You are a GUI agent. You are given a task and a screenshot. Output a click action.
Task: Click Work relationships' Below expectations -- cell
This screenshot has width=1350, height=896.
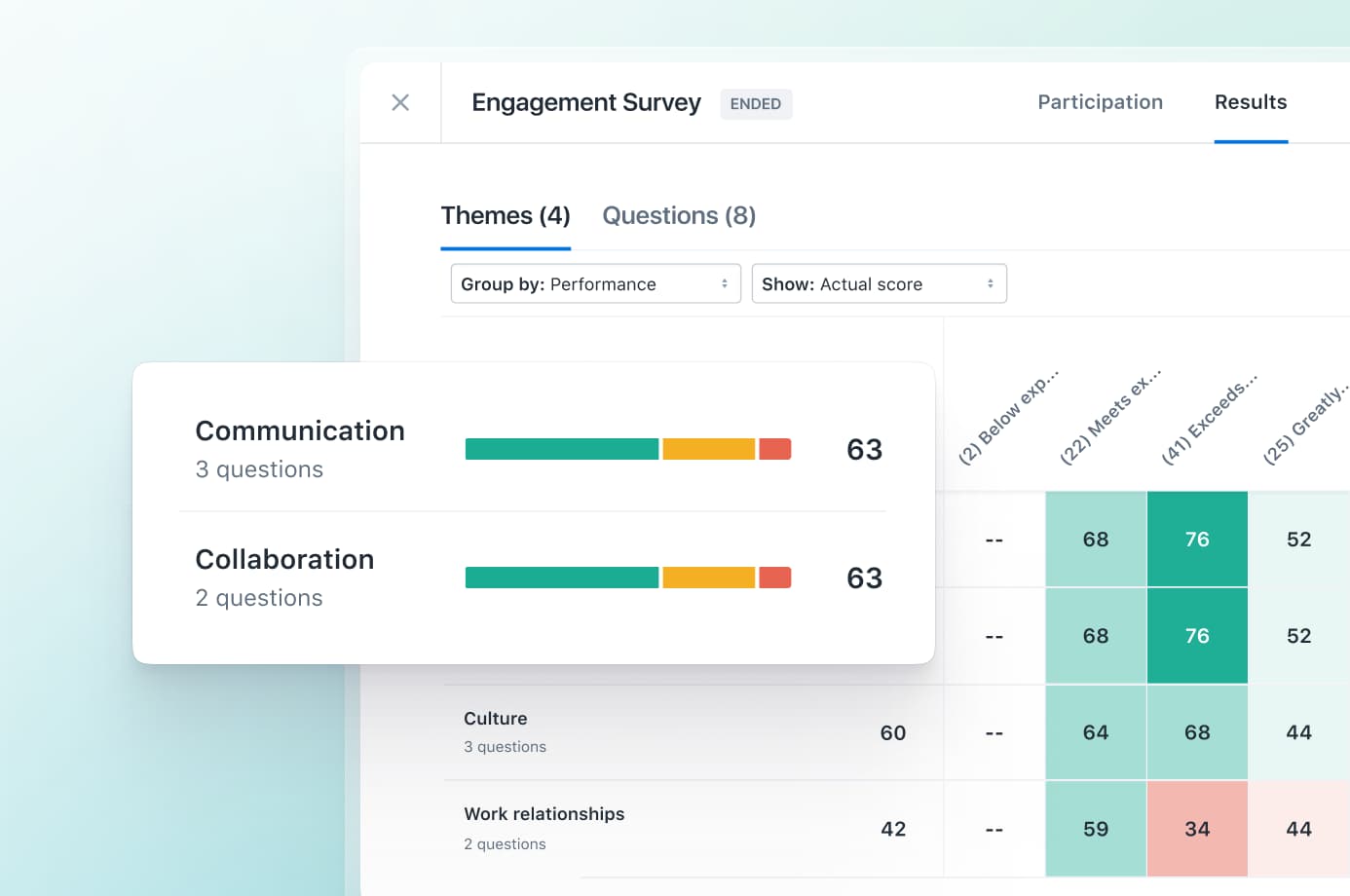pyautogui.click(x=994, y=829)
